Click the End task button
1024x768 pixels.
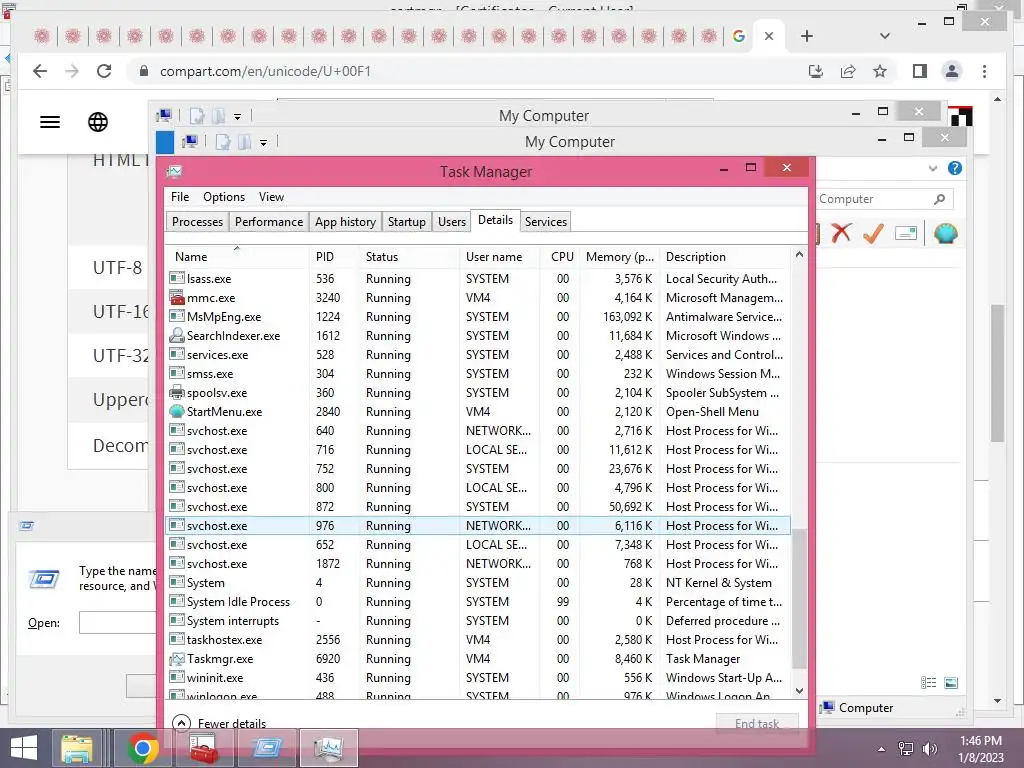(757, 723)
